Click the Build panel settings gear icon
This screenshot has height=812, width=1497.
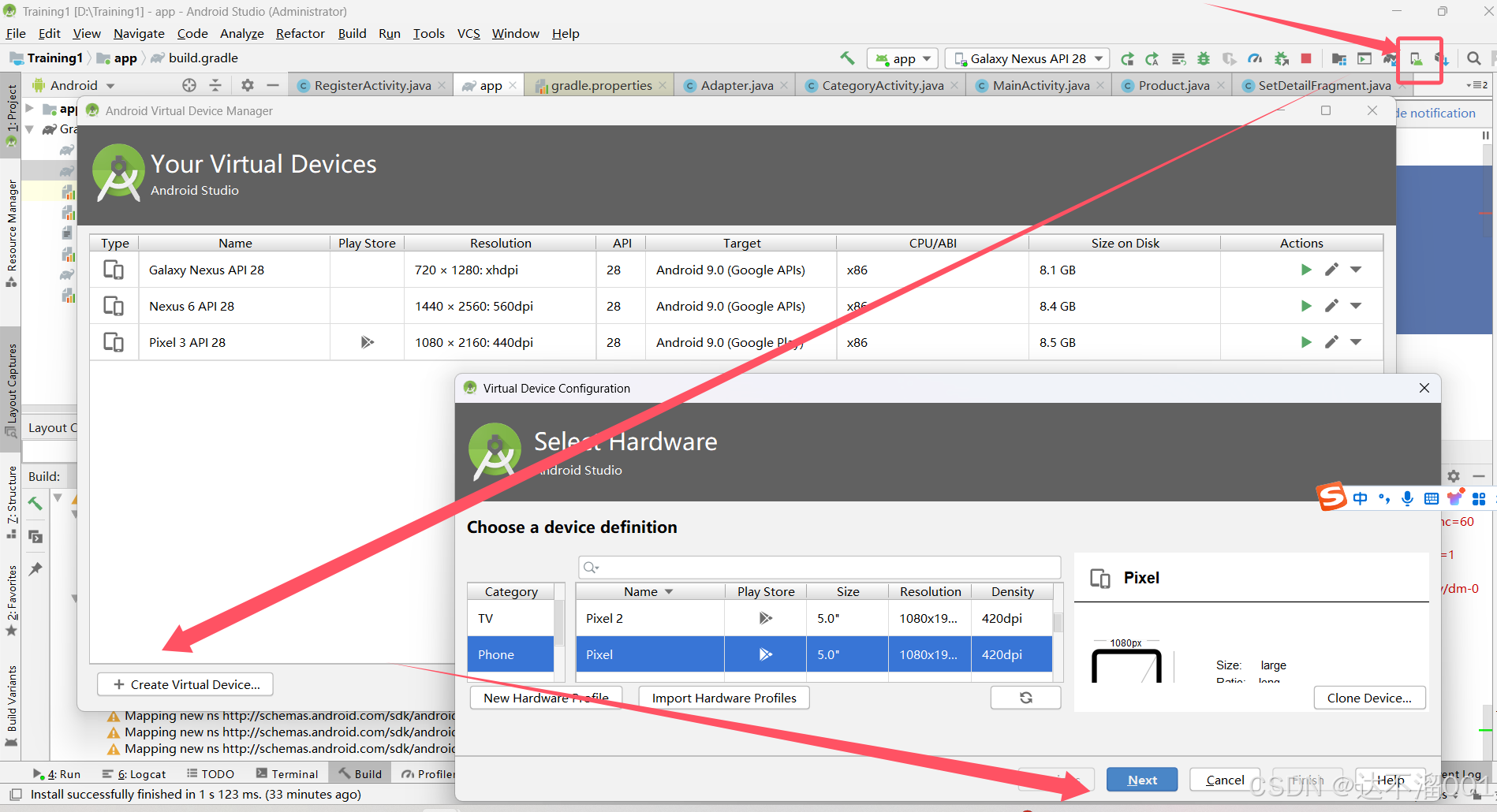pos(1454,476)
